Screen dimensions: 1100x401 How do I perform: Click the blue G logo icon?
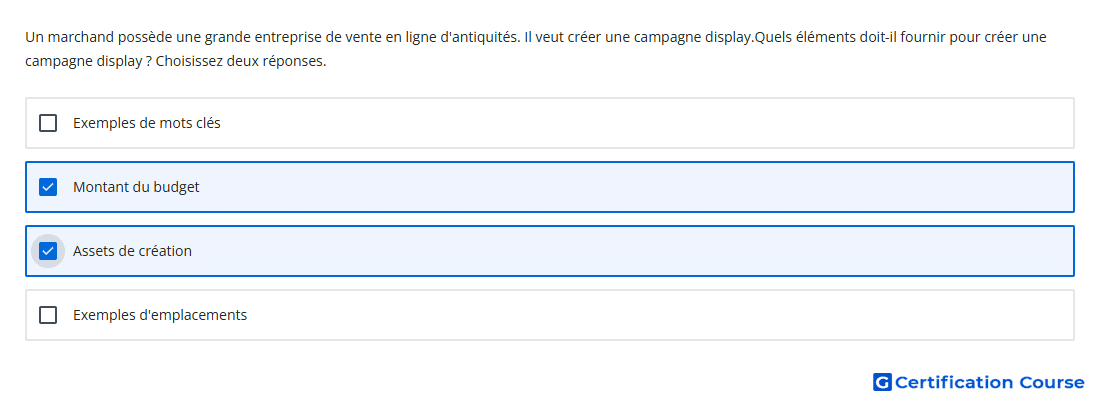coord(882,382)
